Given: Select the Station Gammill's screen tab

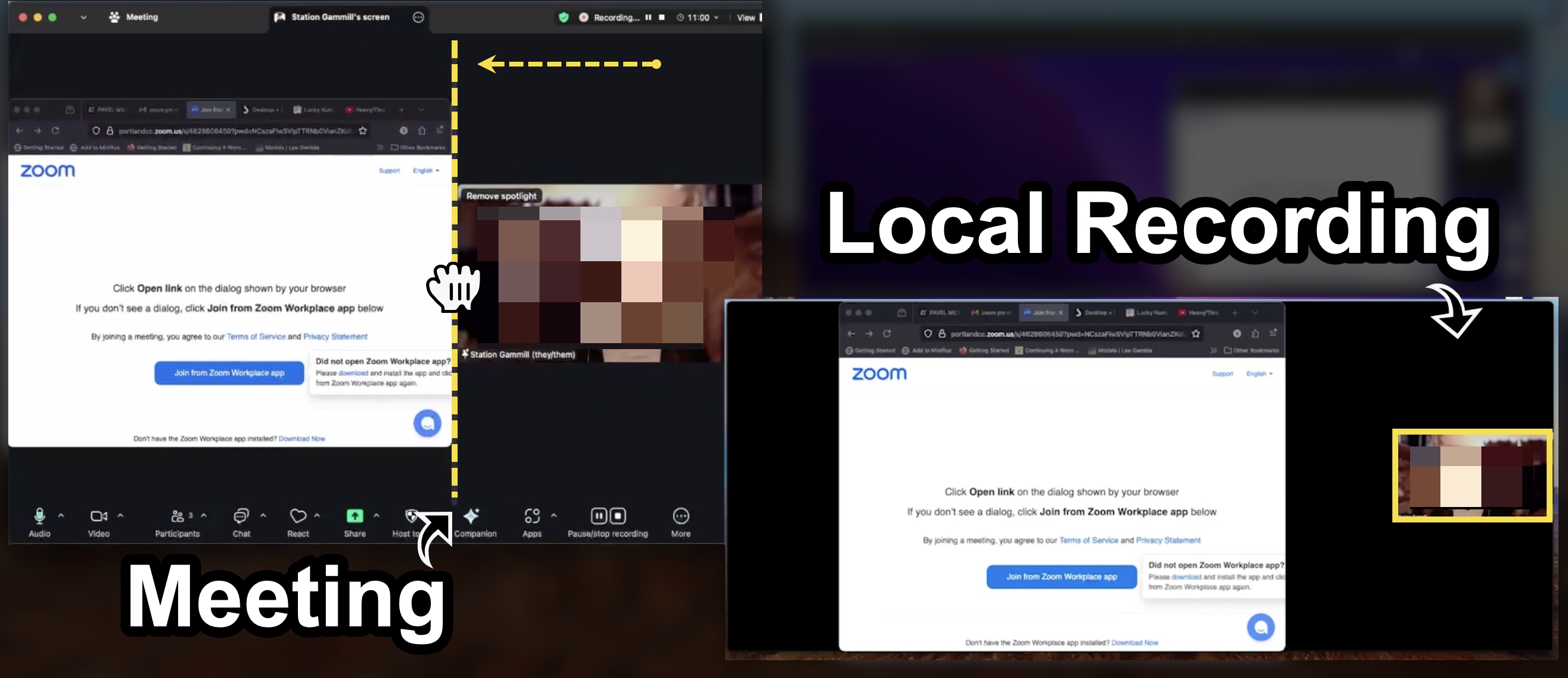Looking at the screenshot, I should pos(339,17).
